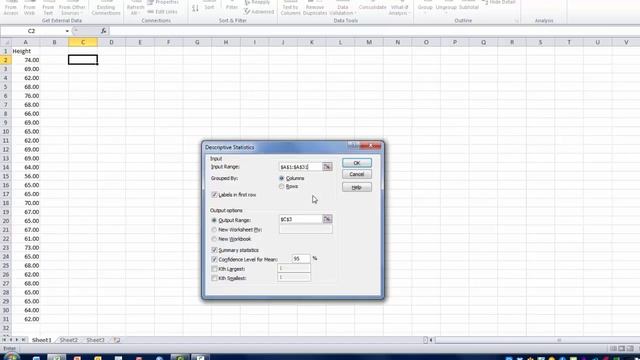Enable the Kth Largest checkbox
Screen dimensions: 640x360
[214, 269]
